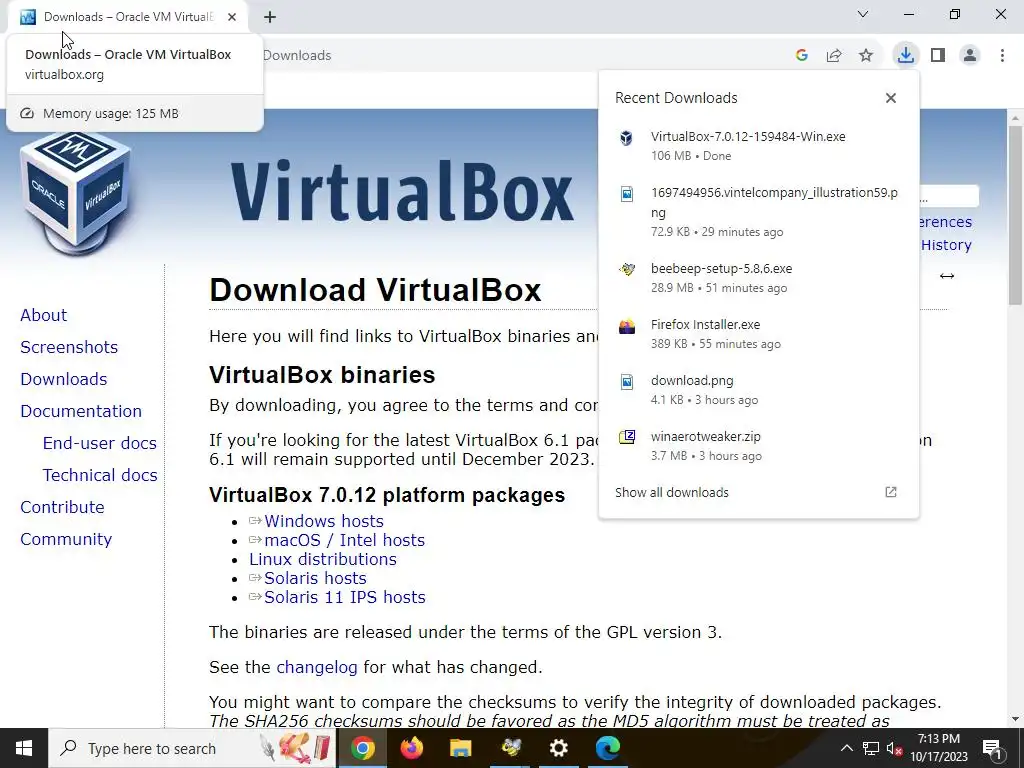
Task: Click the Solaris 11 IPS hosts link
Action: tap(345, 597)
